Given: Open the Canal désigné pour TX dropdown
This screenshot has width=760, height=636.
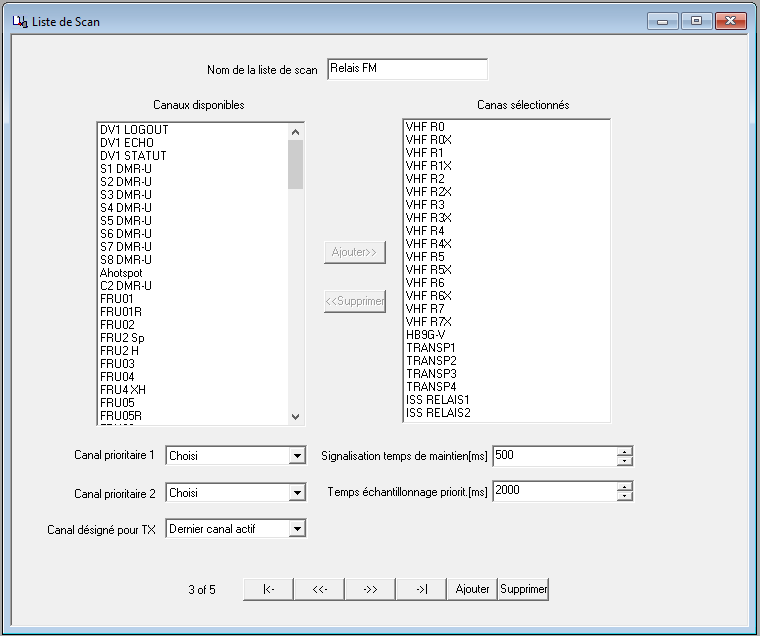Looking at the screenshot, I should click(297, 528).
